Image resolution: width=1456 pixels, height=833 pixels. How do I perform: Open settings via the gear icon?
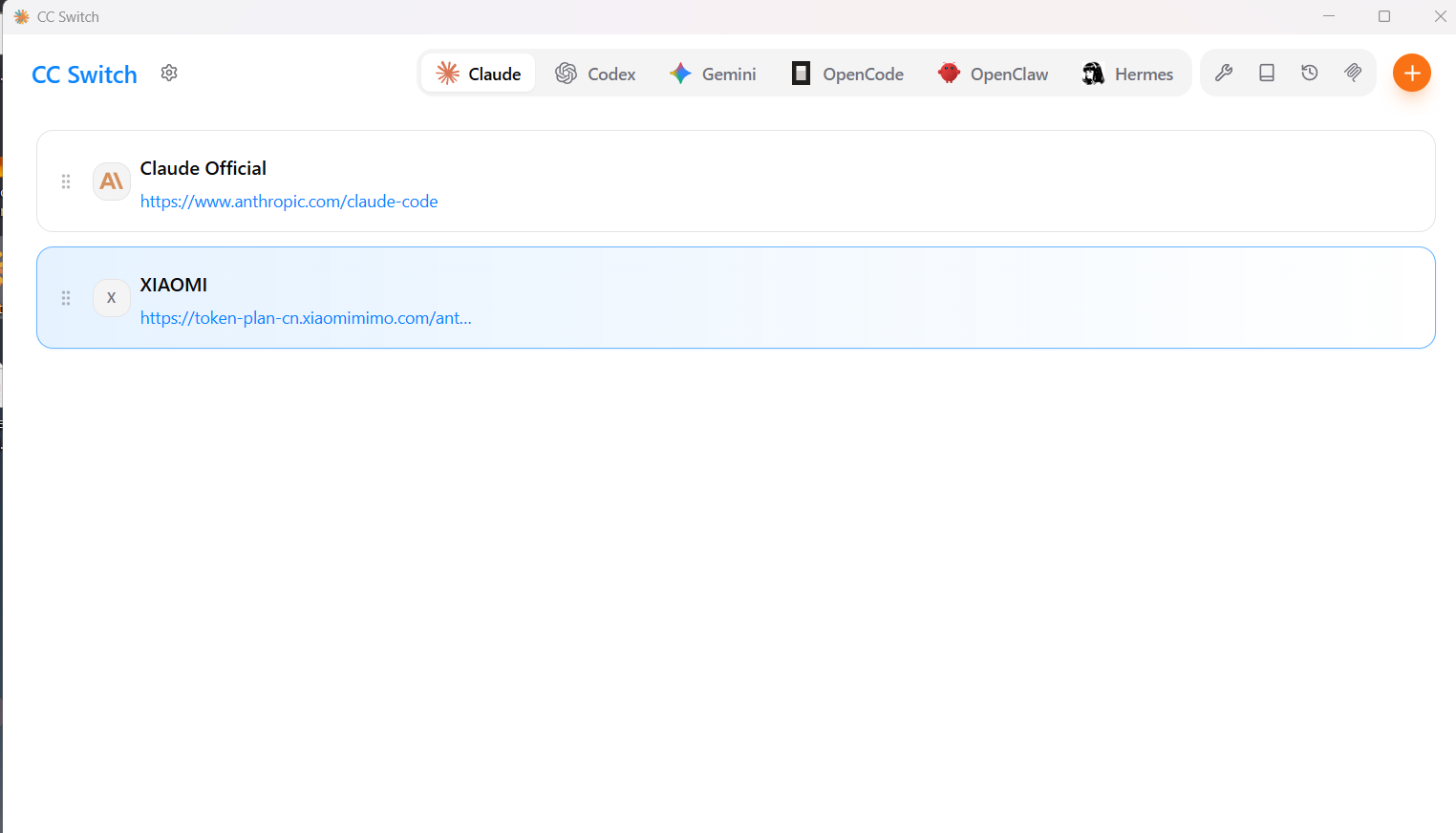tap(169, 74)
